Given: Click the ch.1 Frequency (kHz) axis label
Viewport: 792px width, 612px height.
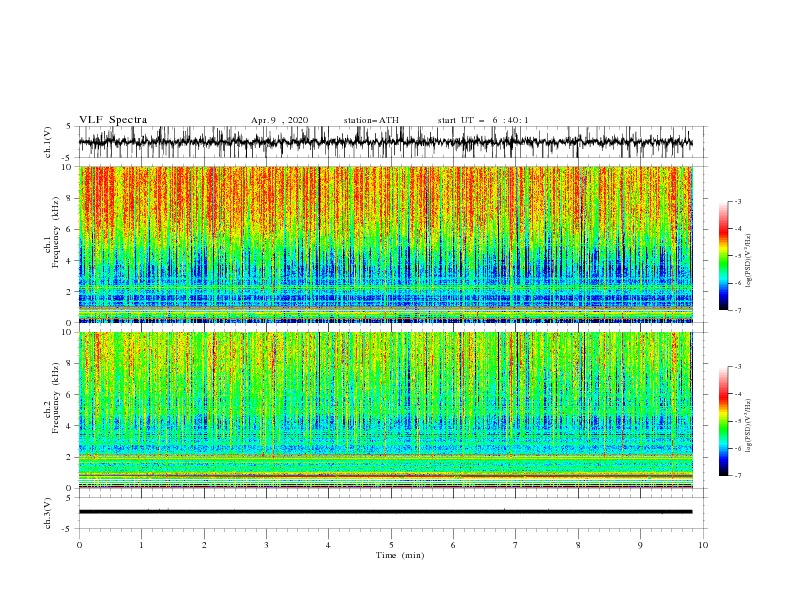Looking at the screenshot, I should click(x=52, y=233).
